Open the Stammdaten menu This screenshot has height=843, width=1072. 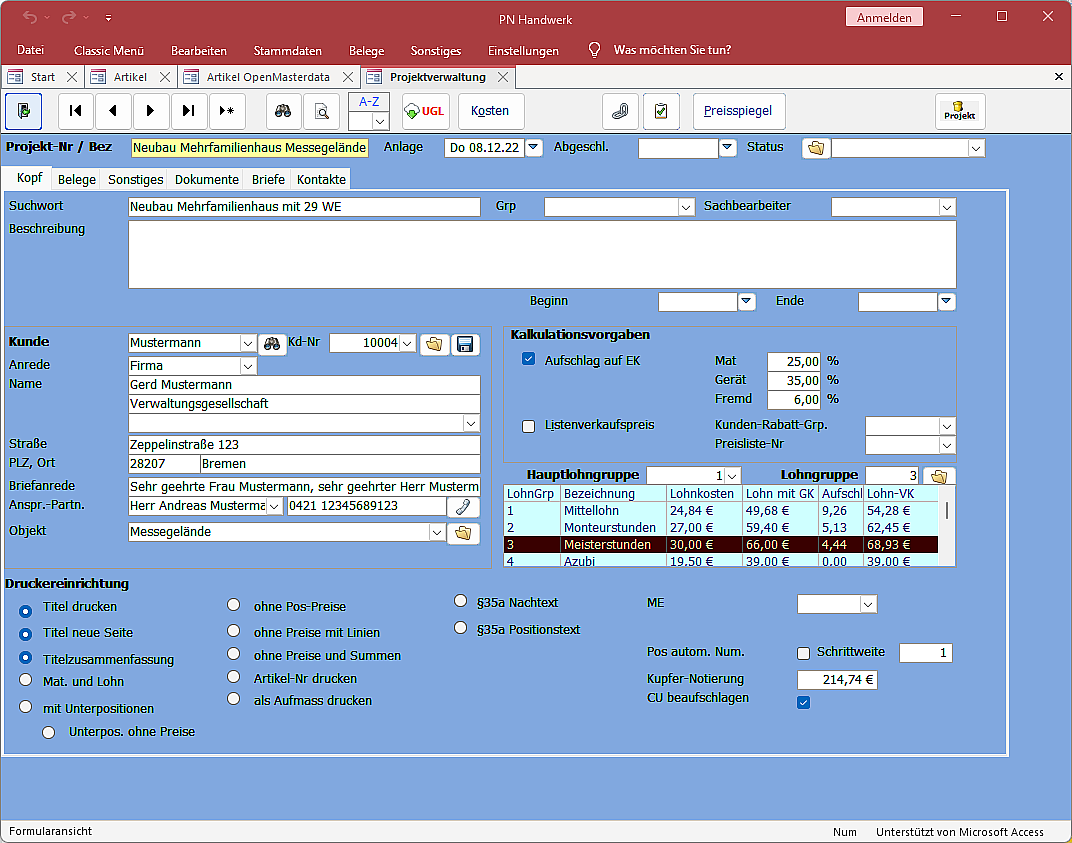(x=287, y=50)
